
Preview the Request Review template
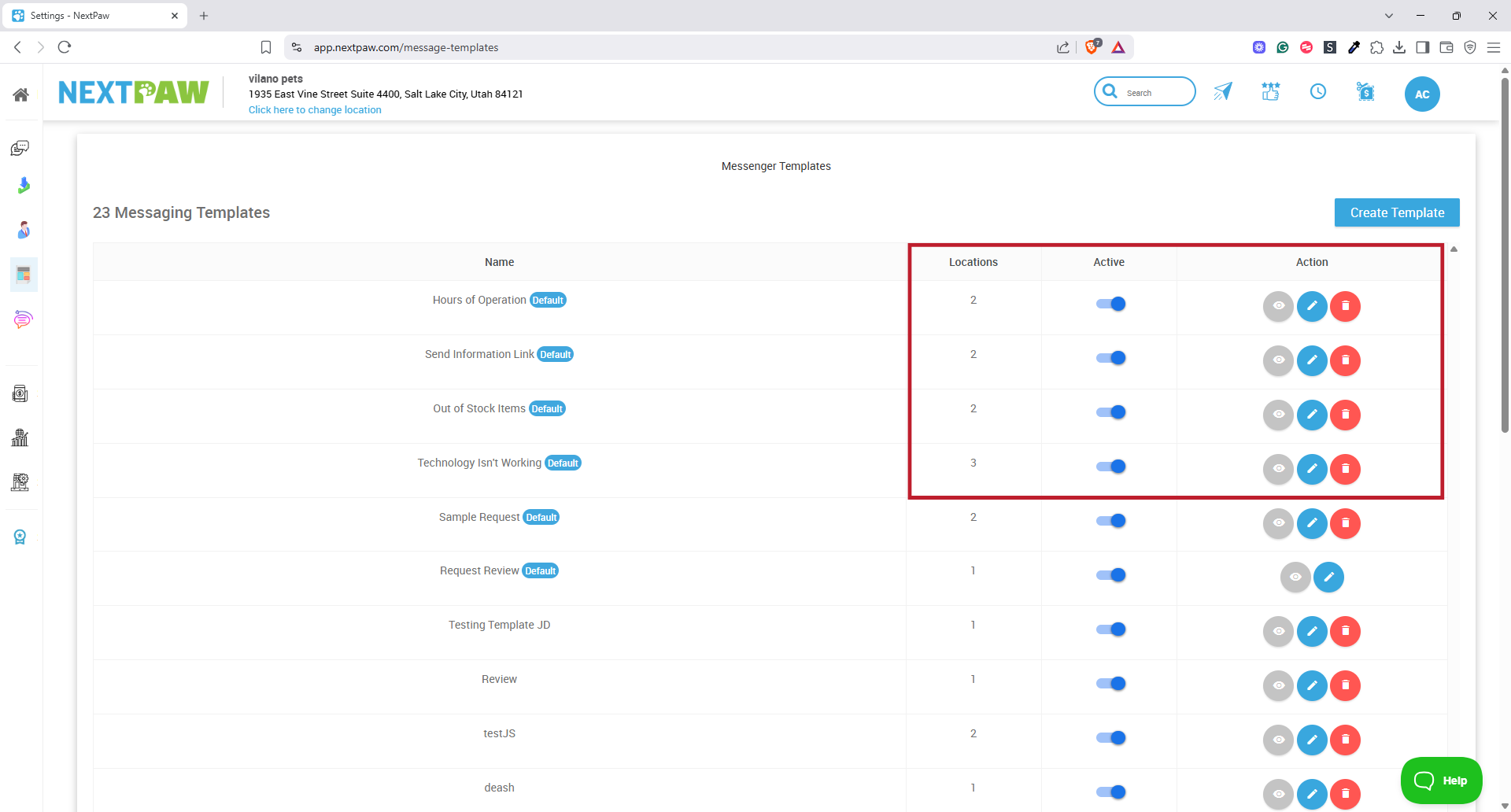click(1295, 578)
